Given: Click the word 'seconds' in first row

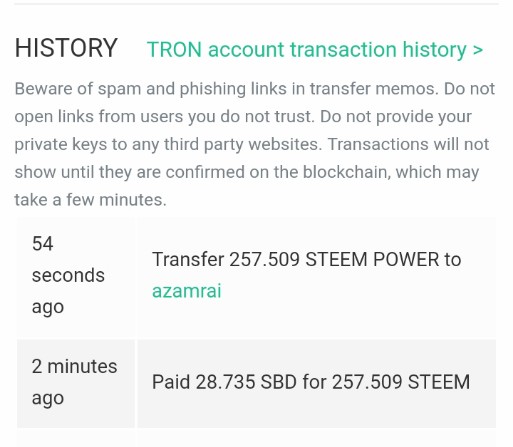Looking at the screenshot, I should (x=68, y=275).
